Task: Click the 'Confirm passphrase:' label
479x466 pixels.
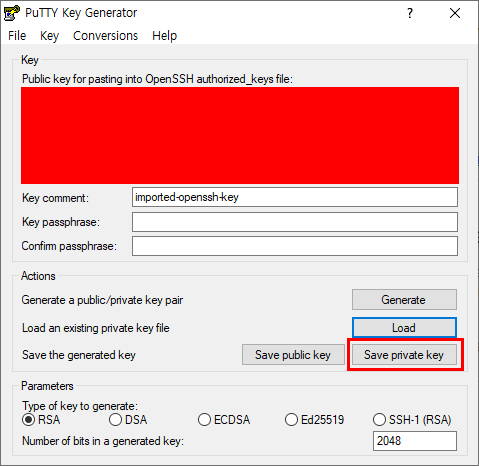Action: coord(69,246)
